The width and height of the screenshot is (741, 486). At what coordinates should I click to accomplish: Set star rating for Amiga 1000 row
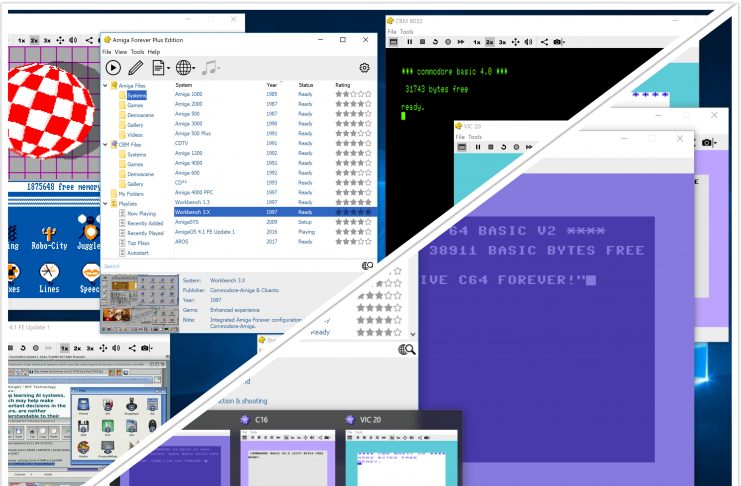[353, 94]
